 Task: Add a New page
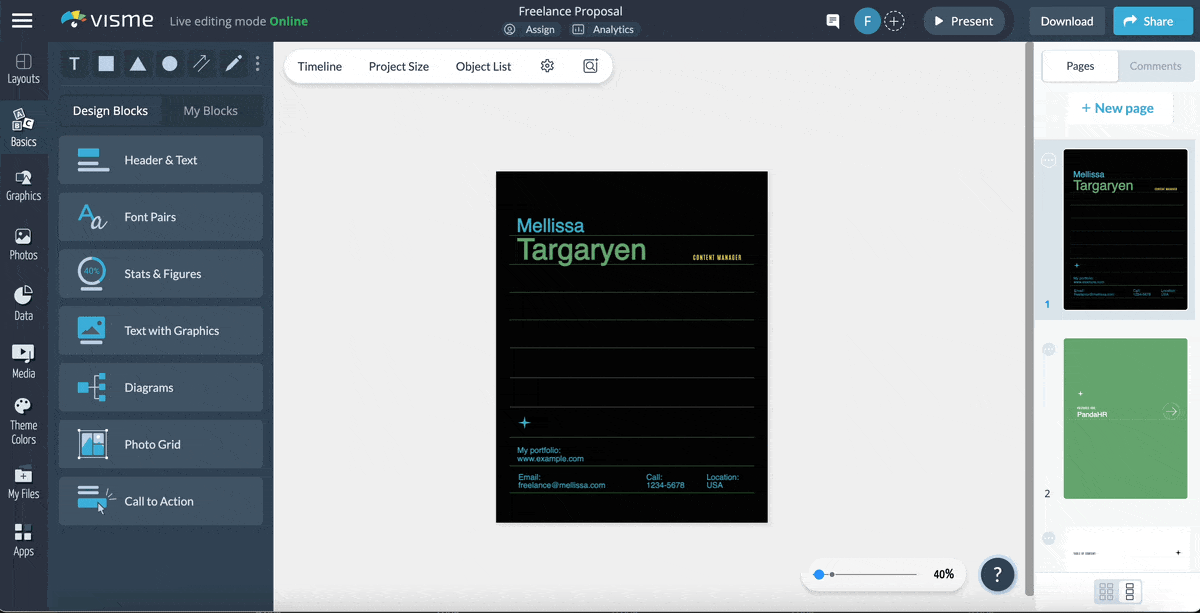tap(1117, 108)
